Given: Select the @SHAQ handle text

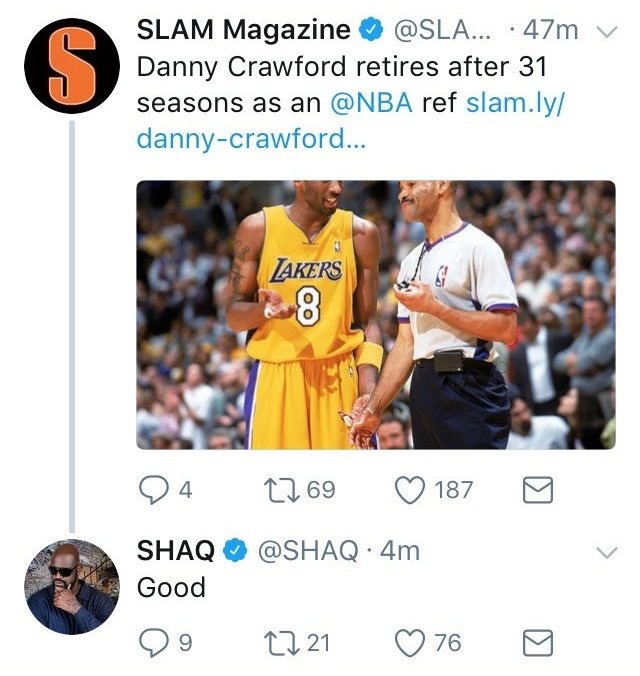Looking at the screenshot, I should (x=308, y=551).
